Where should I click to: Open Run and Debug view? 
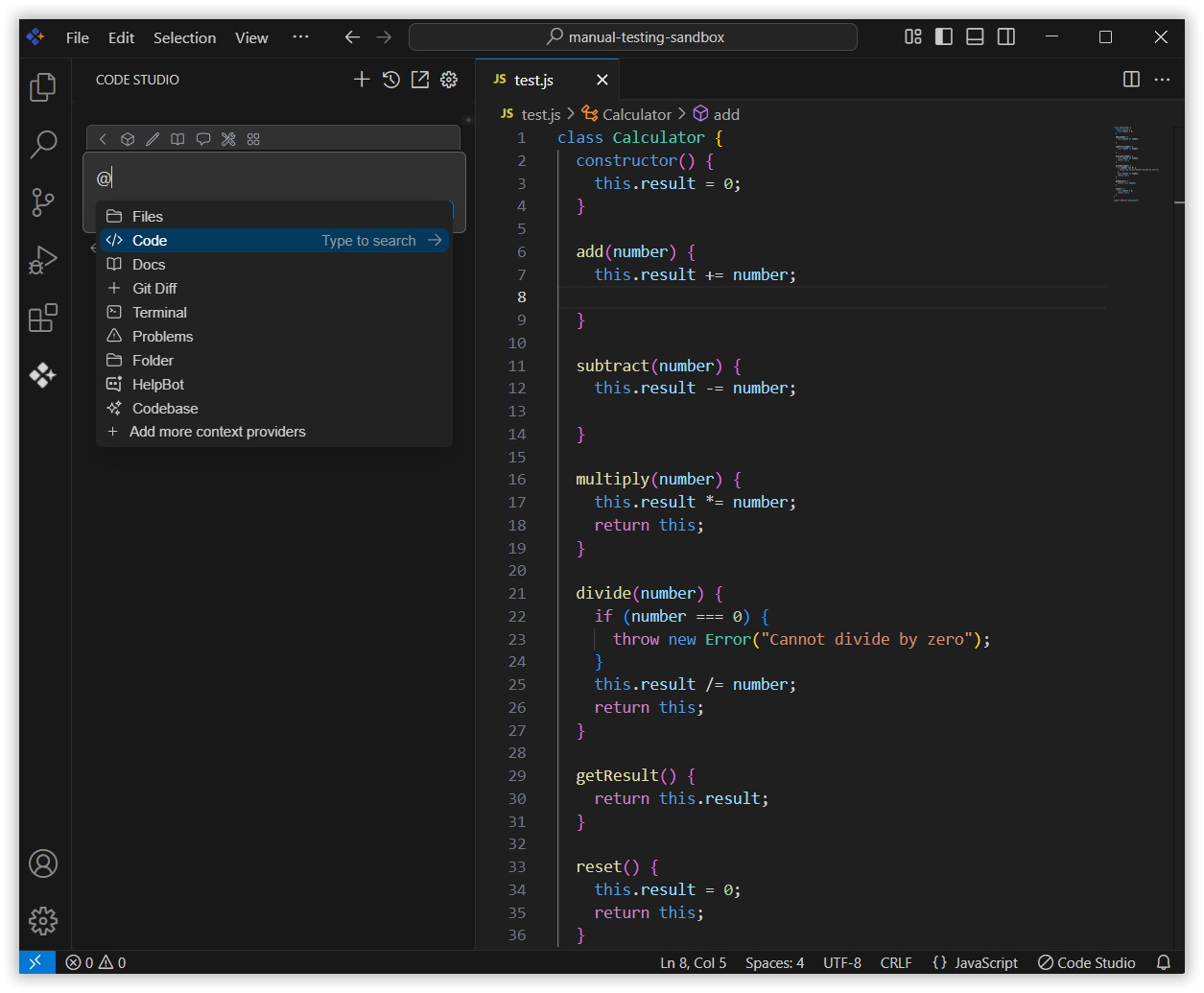click(43, 260)
